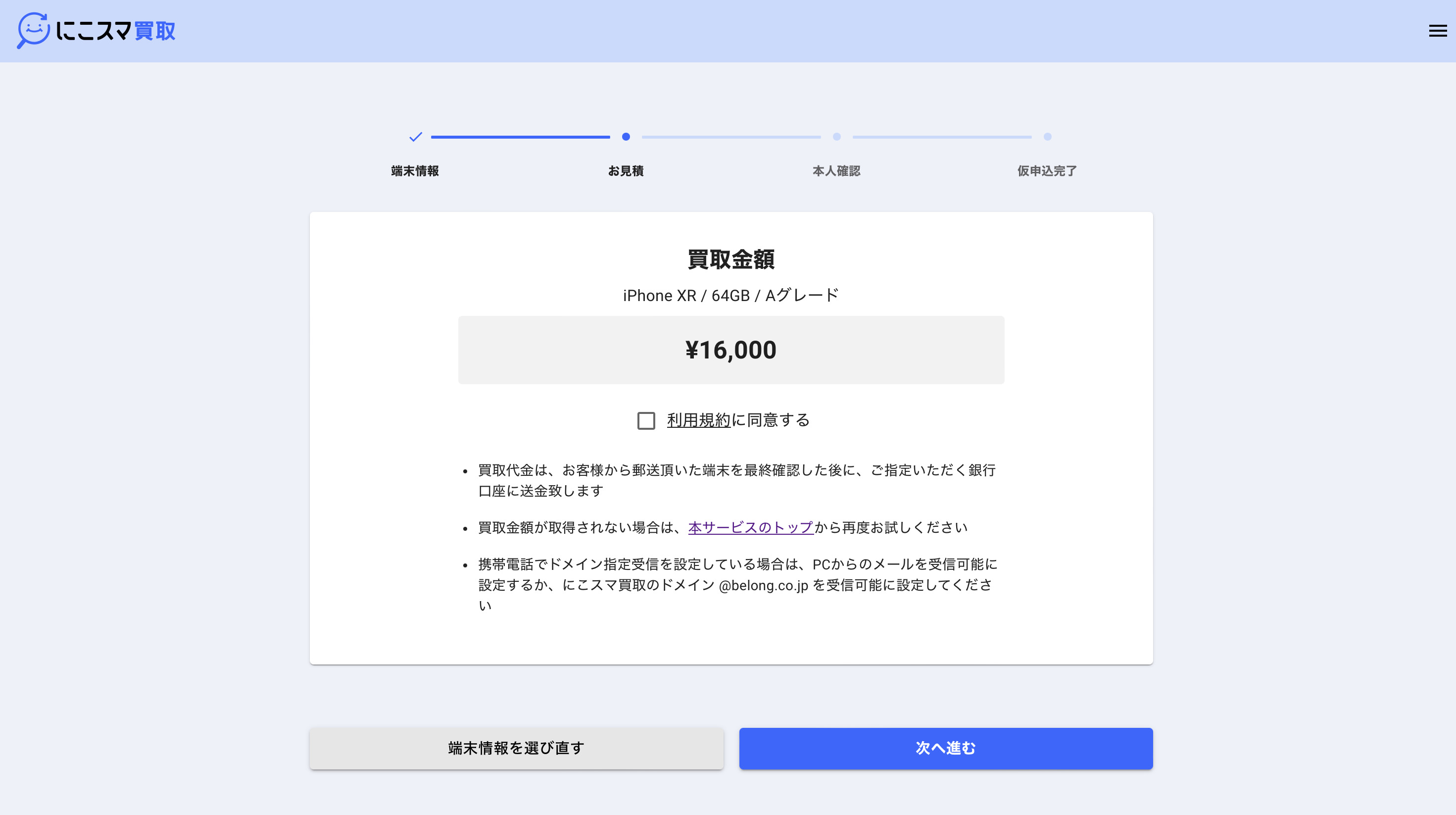
Task: Click the 買取金額 heading
Action: coord(731,259)
